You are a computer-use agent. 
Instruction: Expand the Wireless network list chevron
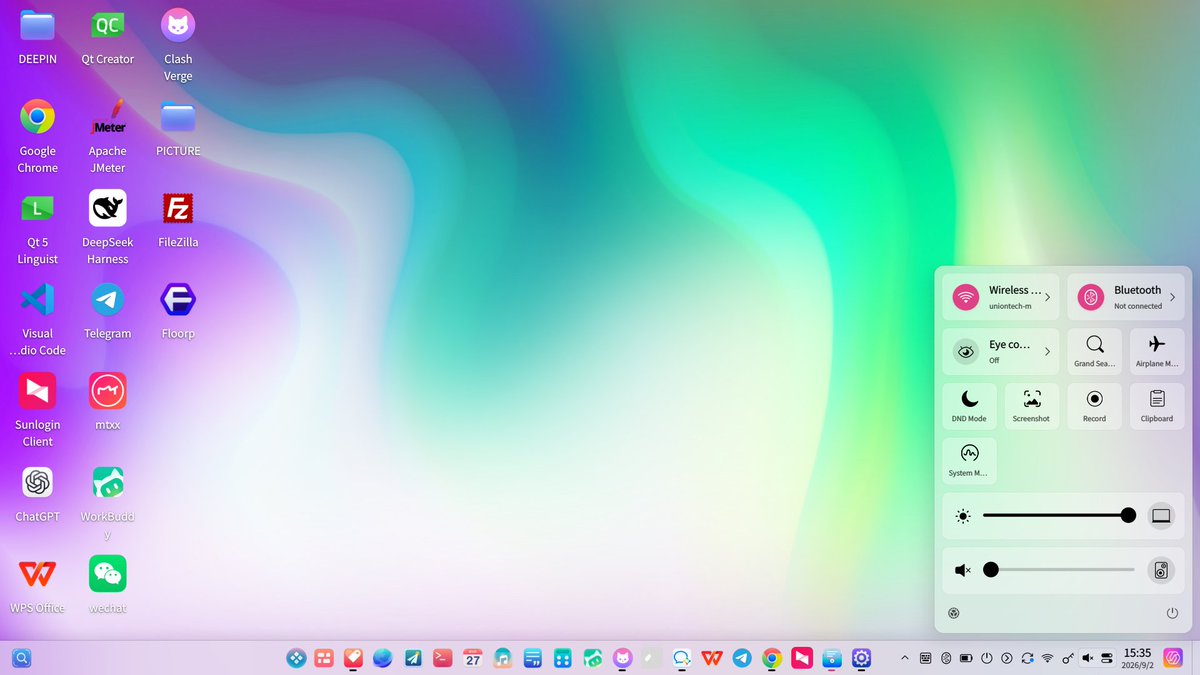click(x=1047, y=297)
